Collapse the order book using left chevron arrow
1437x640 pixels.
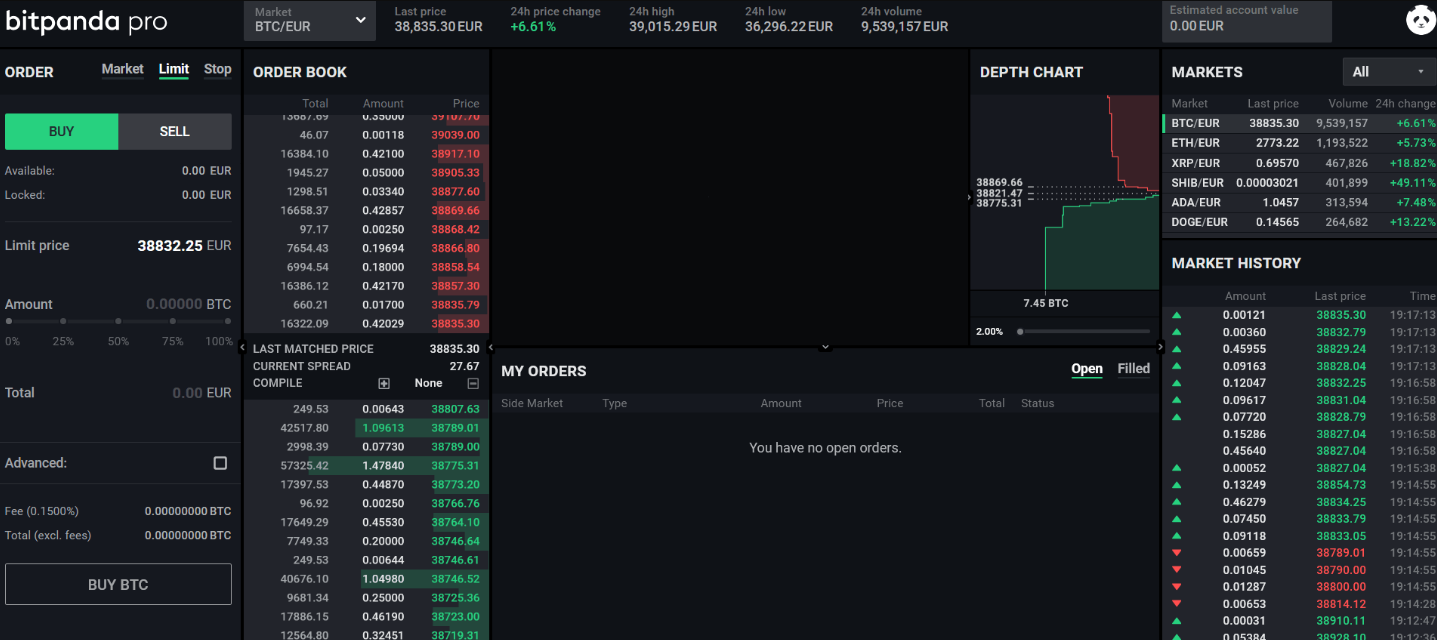point(241,347)
